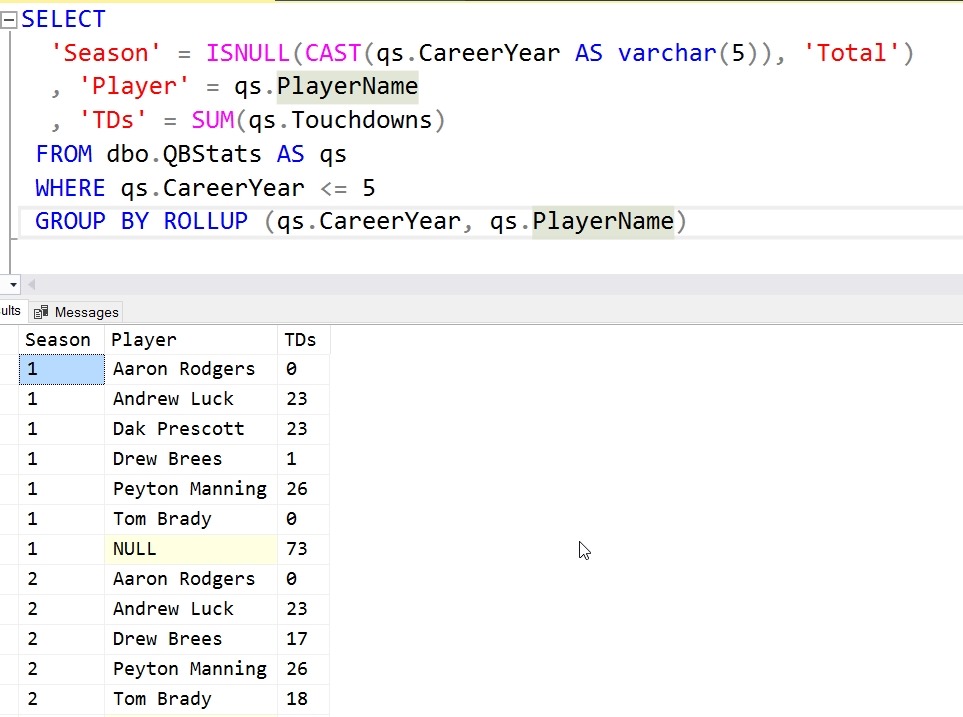
Task: Switch to the Messages tab
Action: click(x=86, y=312)
